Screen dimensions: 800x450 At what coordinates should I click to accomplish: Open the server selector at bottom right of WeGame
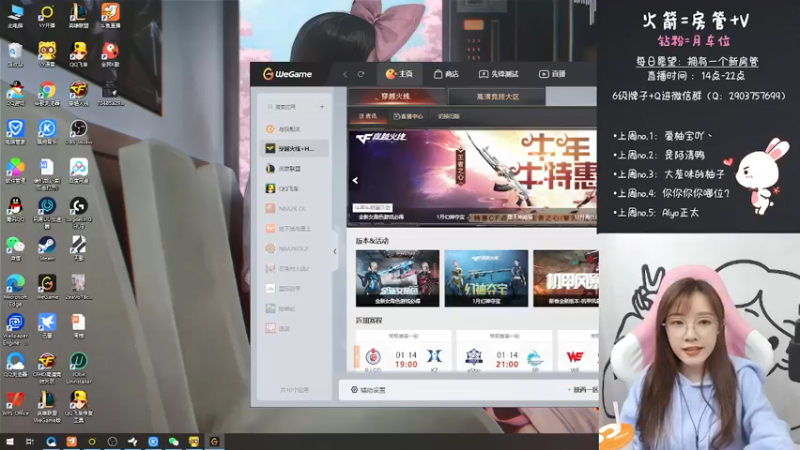point(583,390)
